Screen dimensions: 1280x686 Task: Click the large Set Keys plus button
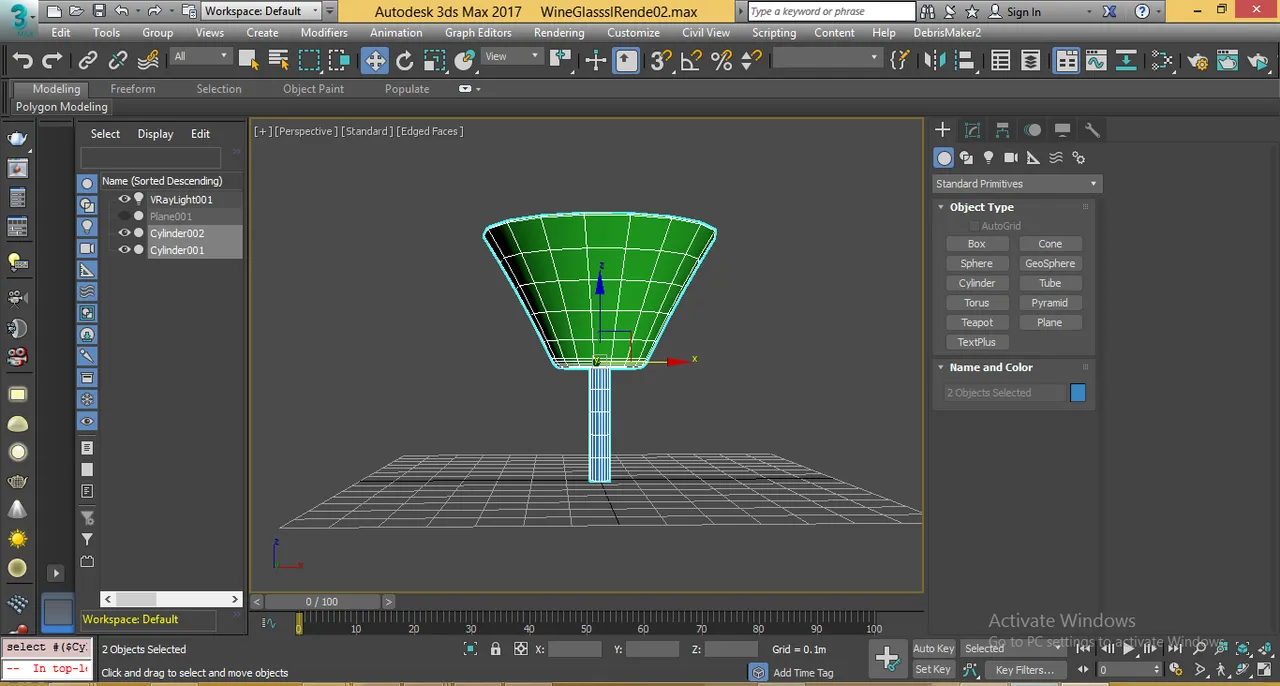[x=887, y=657]
